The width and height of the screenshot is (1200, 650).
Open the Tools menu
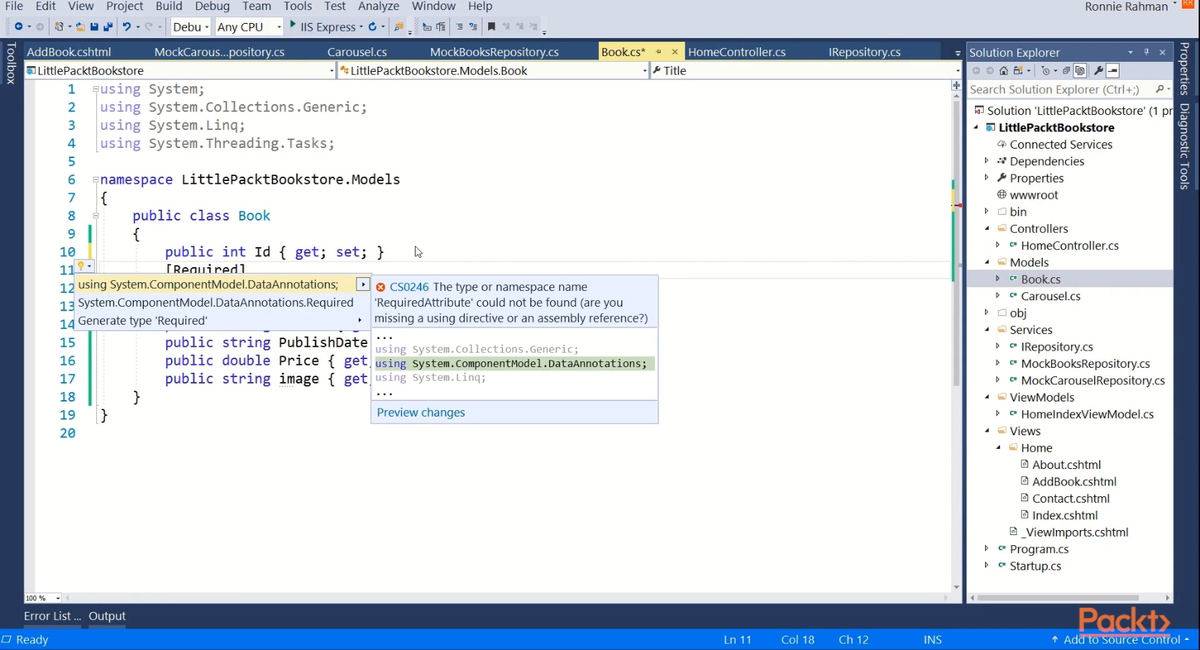coord(297,6)
